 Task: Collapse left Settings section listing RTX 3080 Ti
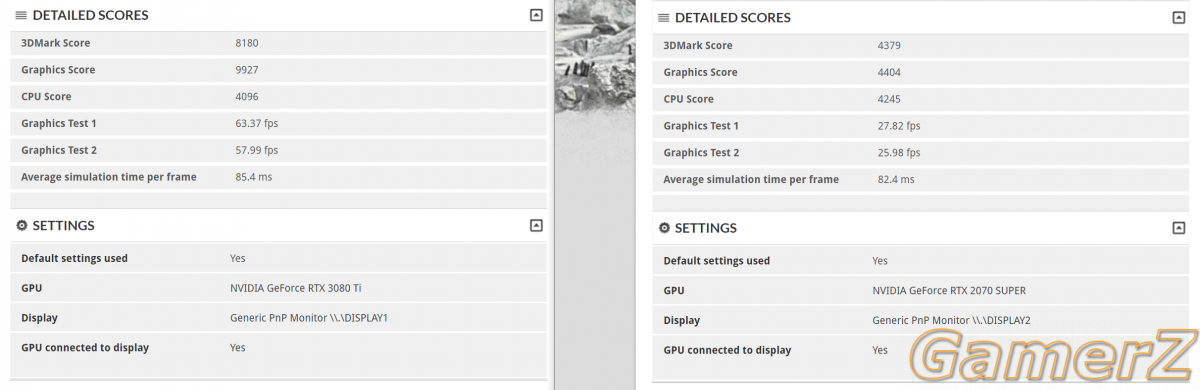(x=536, y=226)
